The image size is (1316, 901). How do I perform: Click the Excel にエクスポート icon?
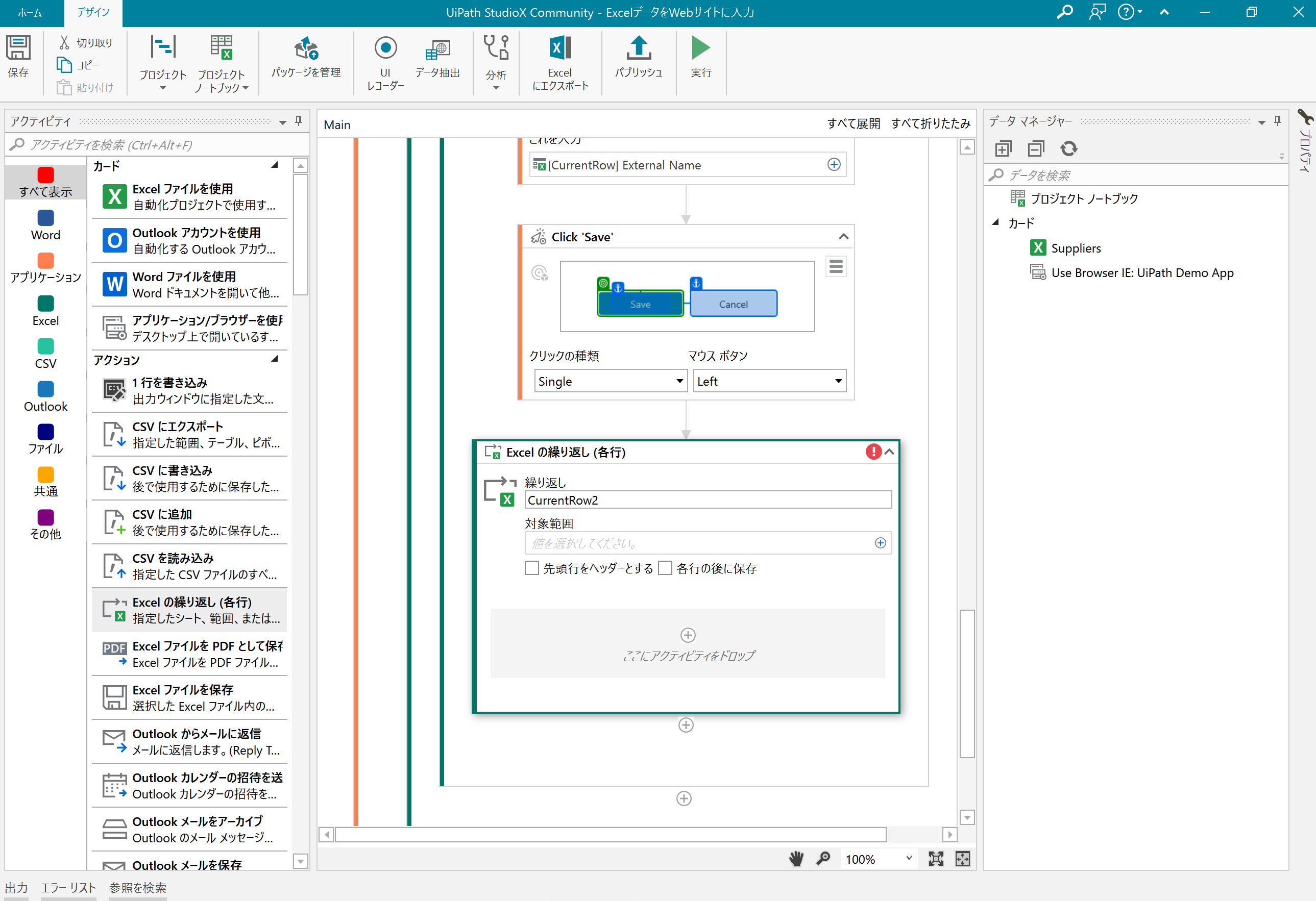coord(560,48)
